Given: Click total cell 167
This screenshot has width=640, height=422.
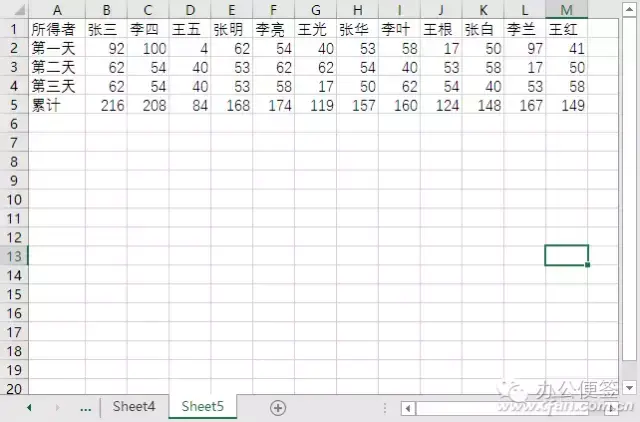Looking at the screenshot, I should 525,105.
